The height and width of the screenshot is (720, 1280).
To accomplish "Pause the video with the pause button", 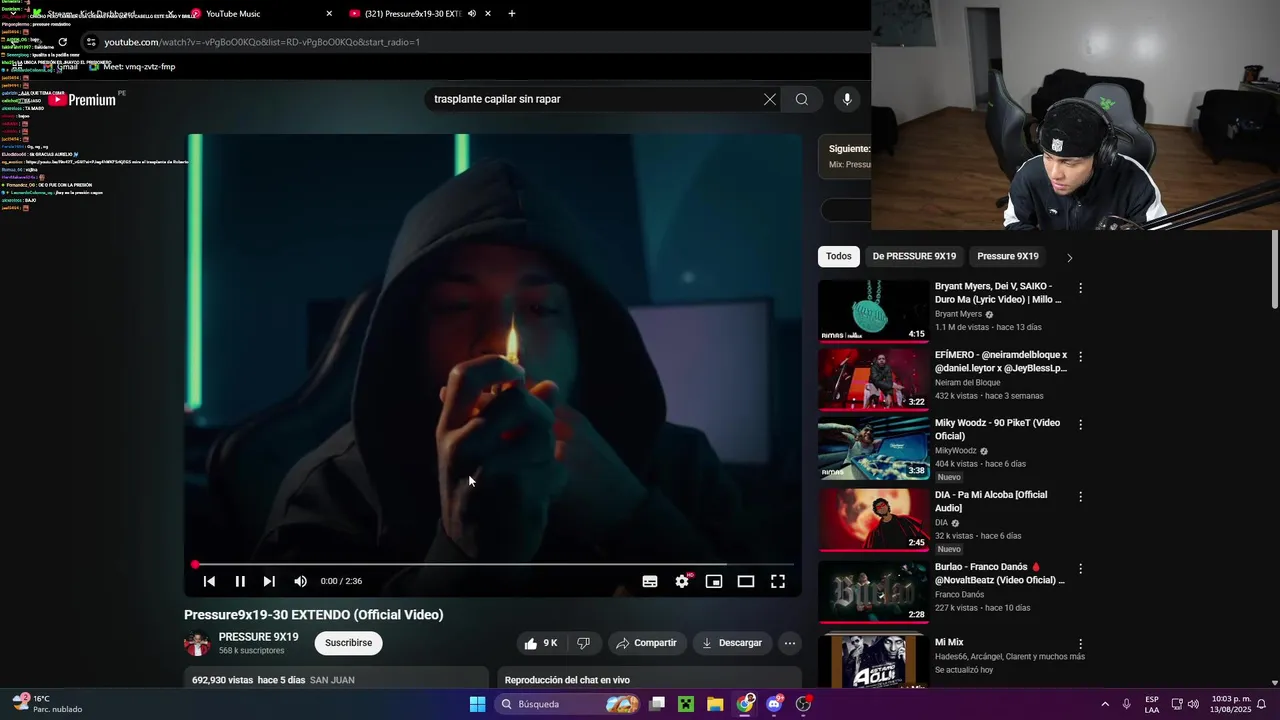I will tap(240, 581).
